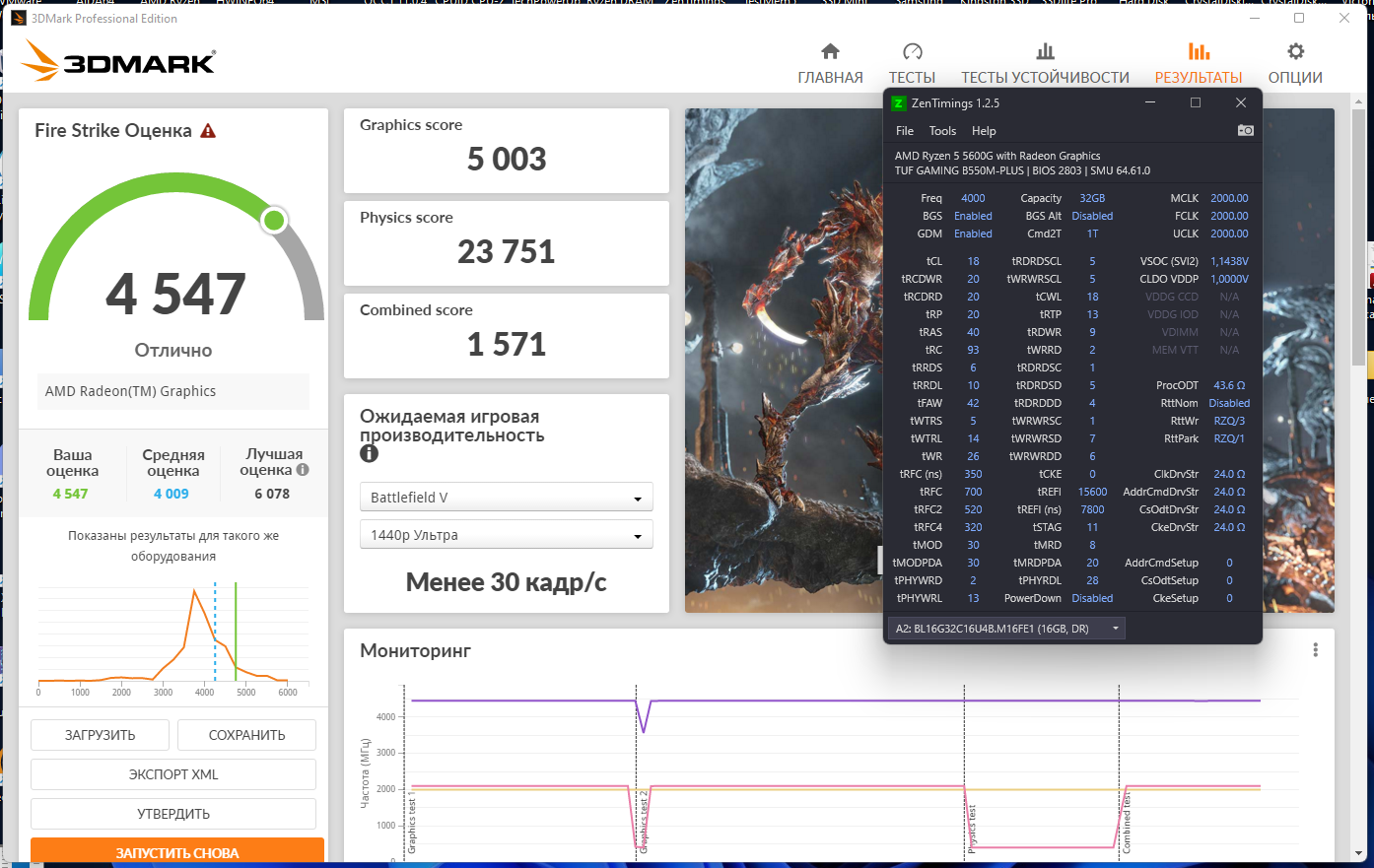Click the ZenTimings app icon in its title bar
Screen dimensions: 1374x868
899,102
